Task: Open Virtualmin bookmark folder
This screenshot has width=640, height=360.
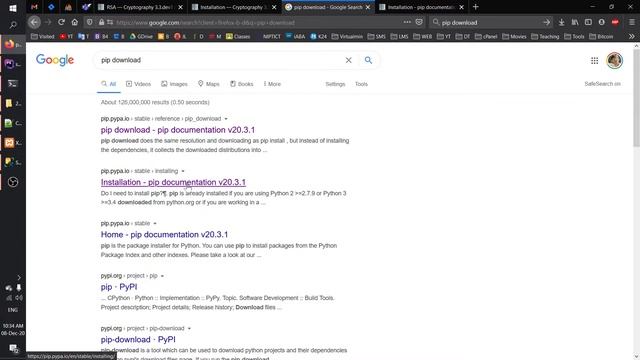Action: coord(347,36)
